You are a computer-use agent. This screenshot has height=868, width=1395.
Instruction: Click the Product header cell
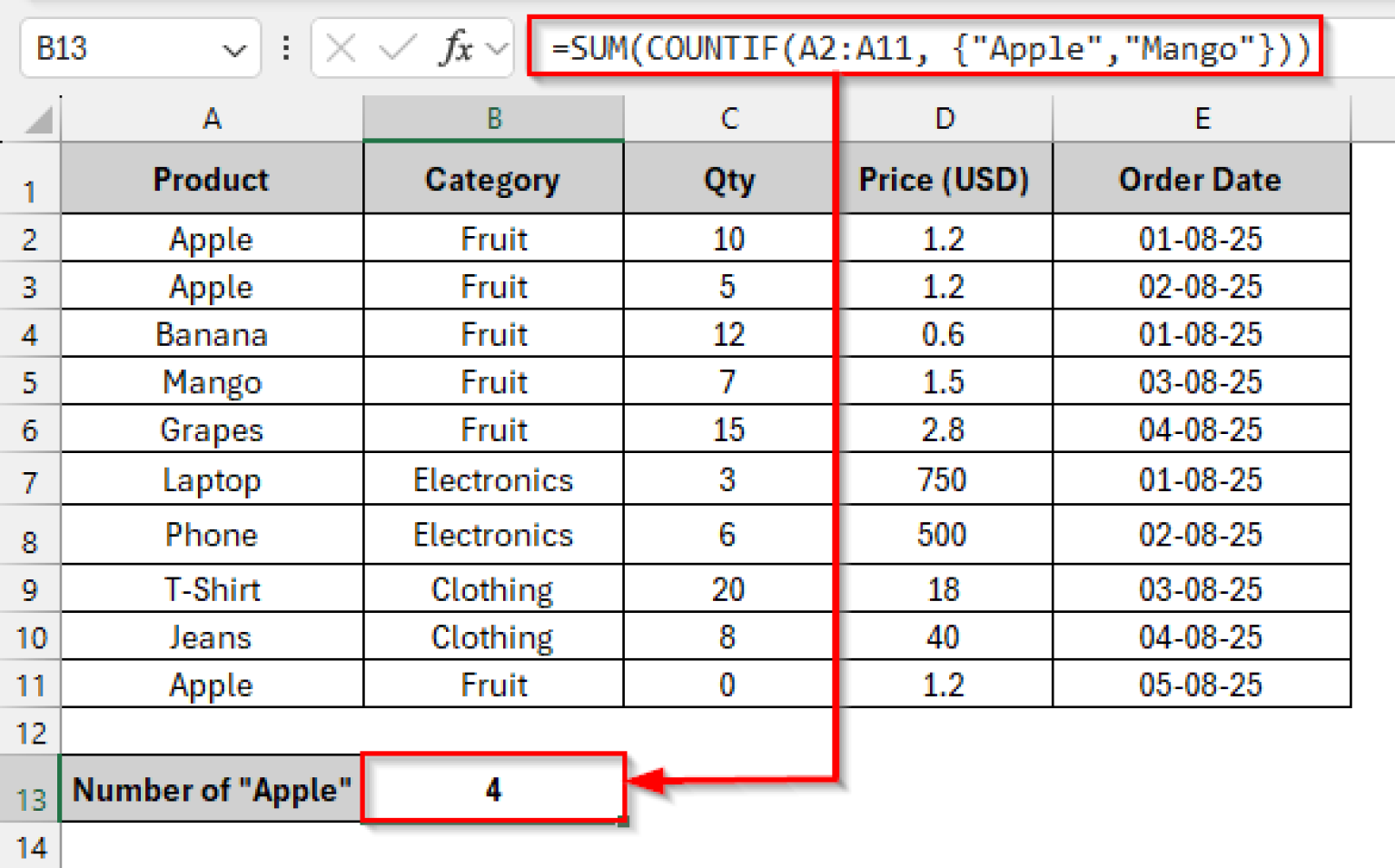[212, 180]
